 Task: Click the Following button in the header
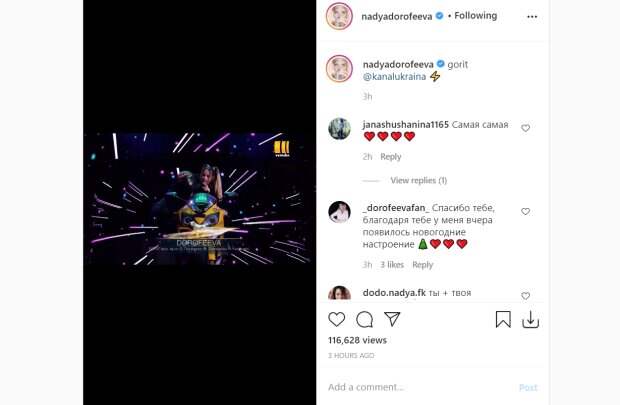pos(474,16)
